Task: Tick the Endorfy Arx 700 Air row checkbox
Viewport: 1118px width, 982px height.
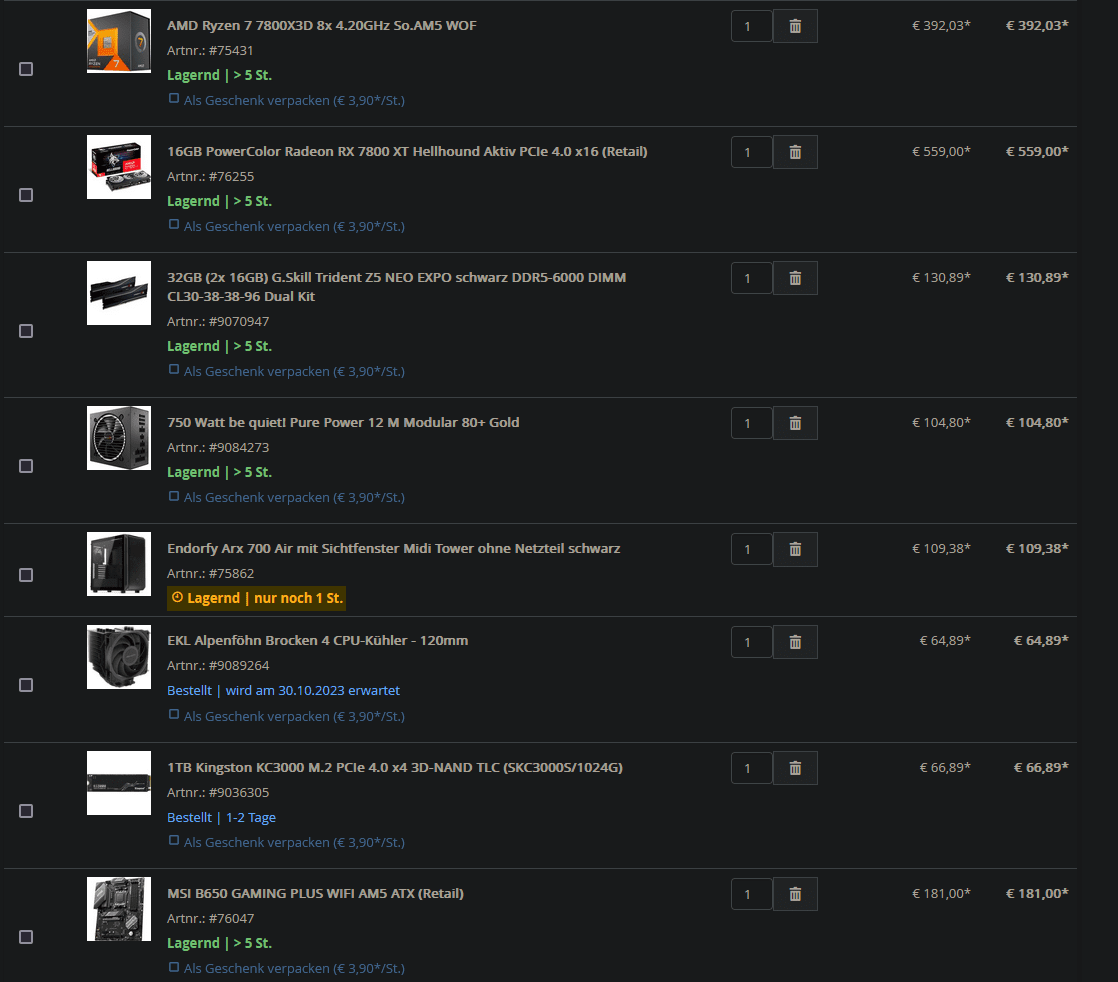Action: point(26,575)
